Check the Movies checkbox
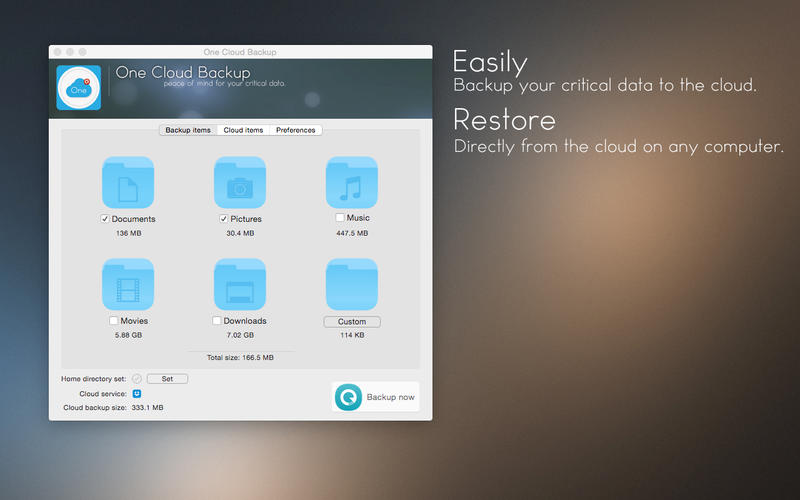 (113, 320)
